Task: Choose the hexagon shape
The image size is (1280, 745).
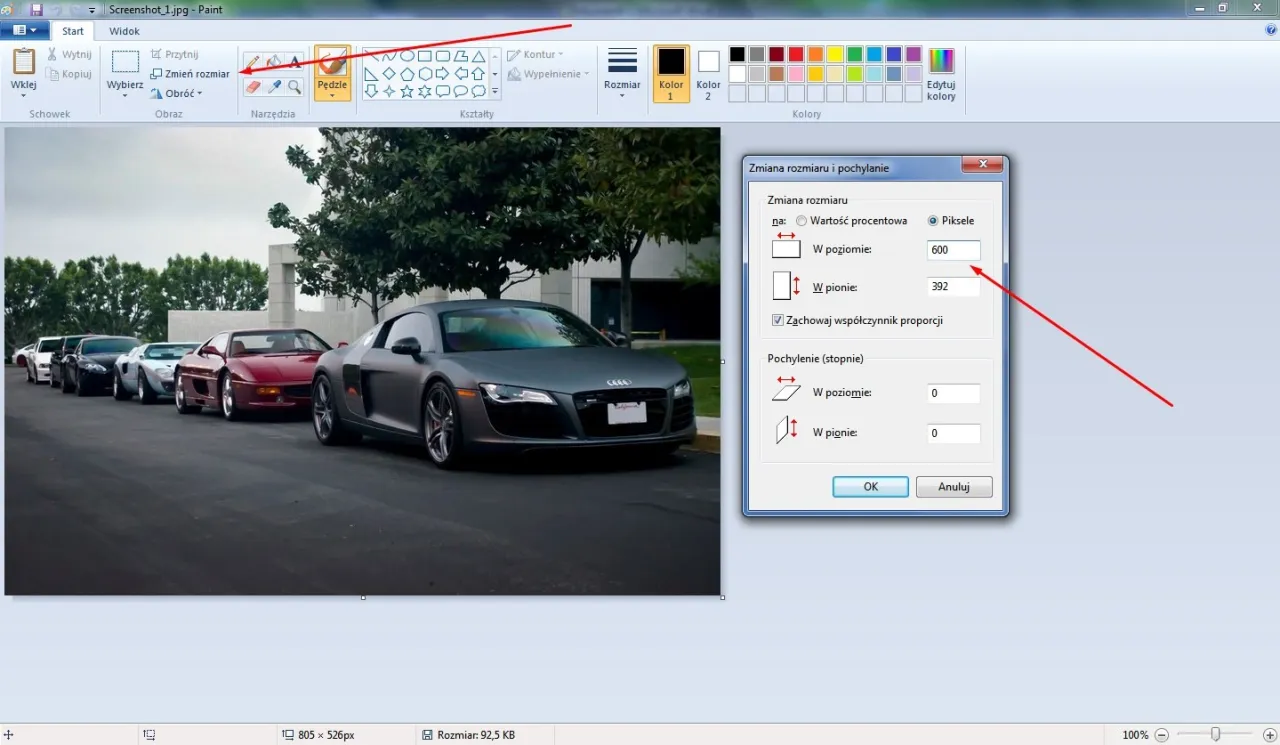Action: pos(425,74)
